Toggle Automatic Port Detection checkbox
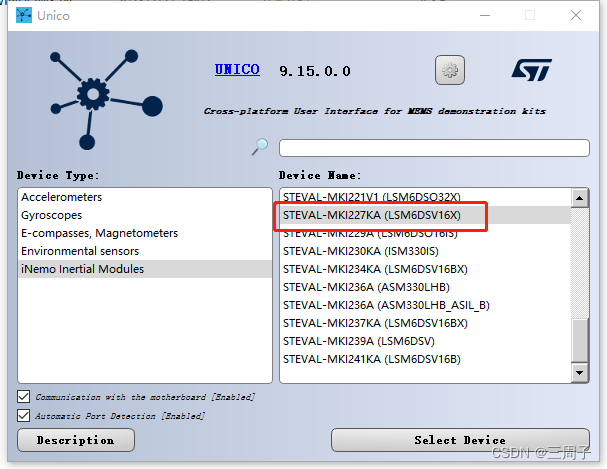The image size is (607, 469). click(x=24, y=416)
